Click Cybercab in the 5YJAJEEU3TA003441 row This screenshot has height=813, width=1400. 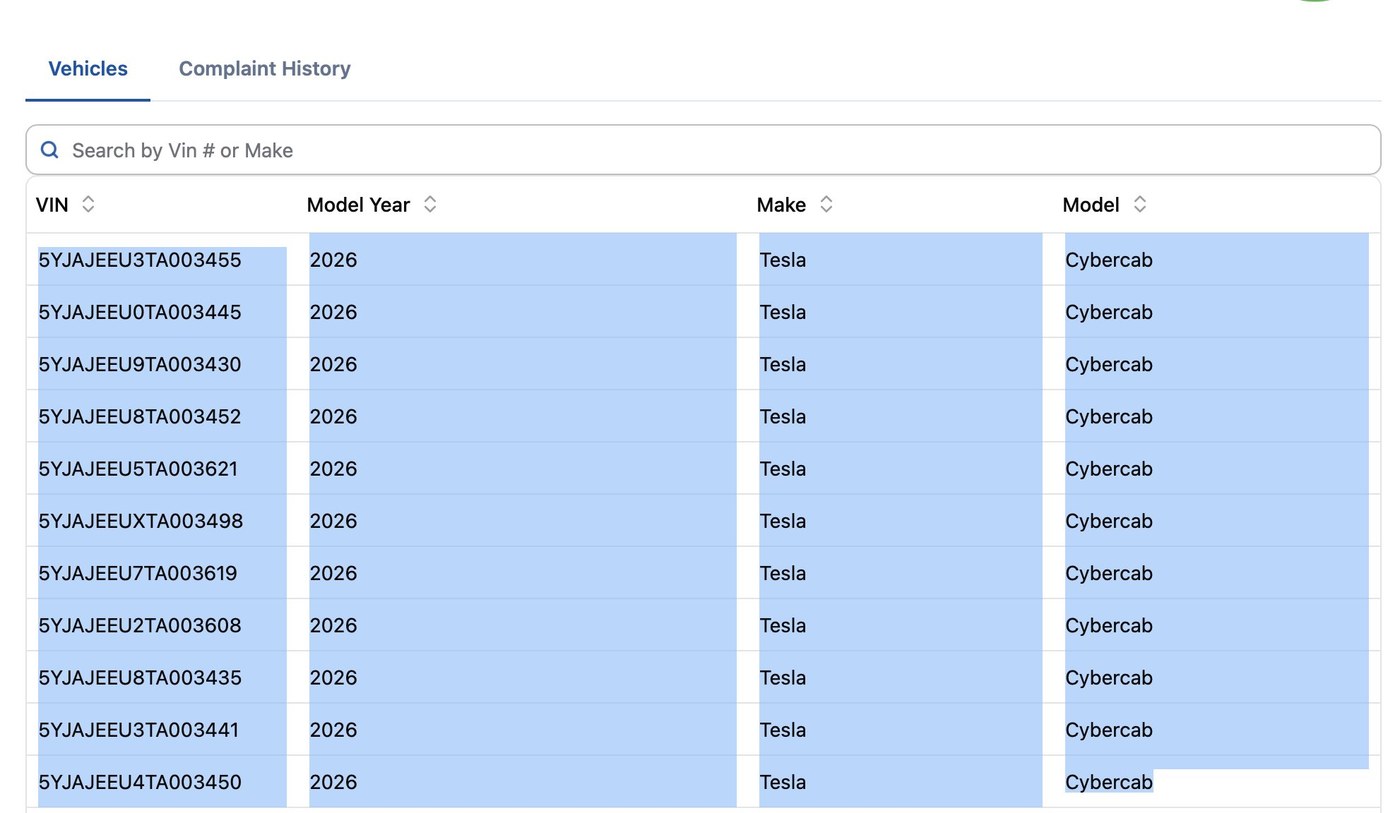[x=1109, y=730]
